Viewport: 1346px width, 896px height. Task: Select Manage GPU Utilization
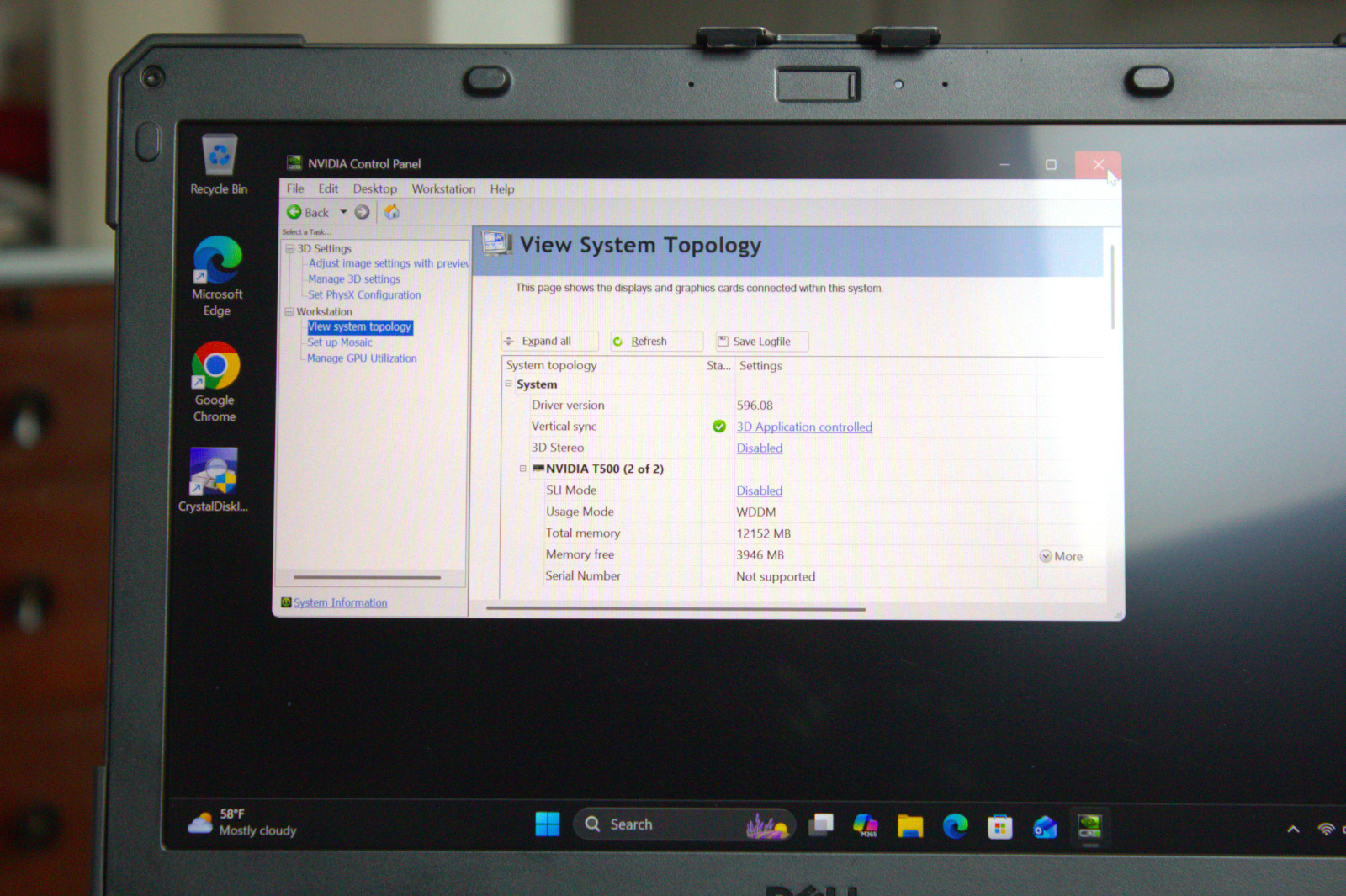(362, 358)
